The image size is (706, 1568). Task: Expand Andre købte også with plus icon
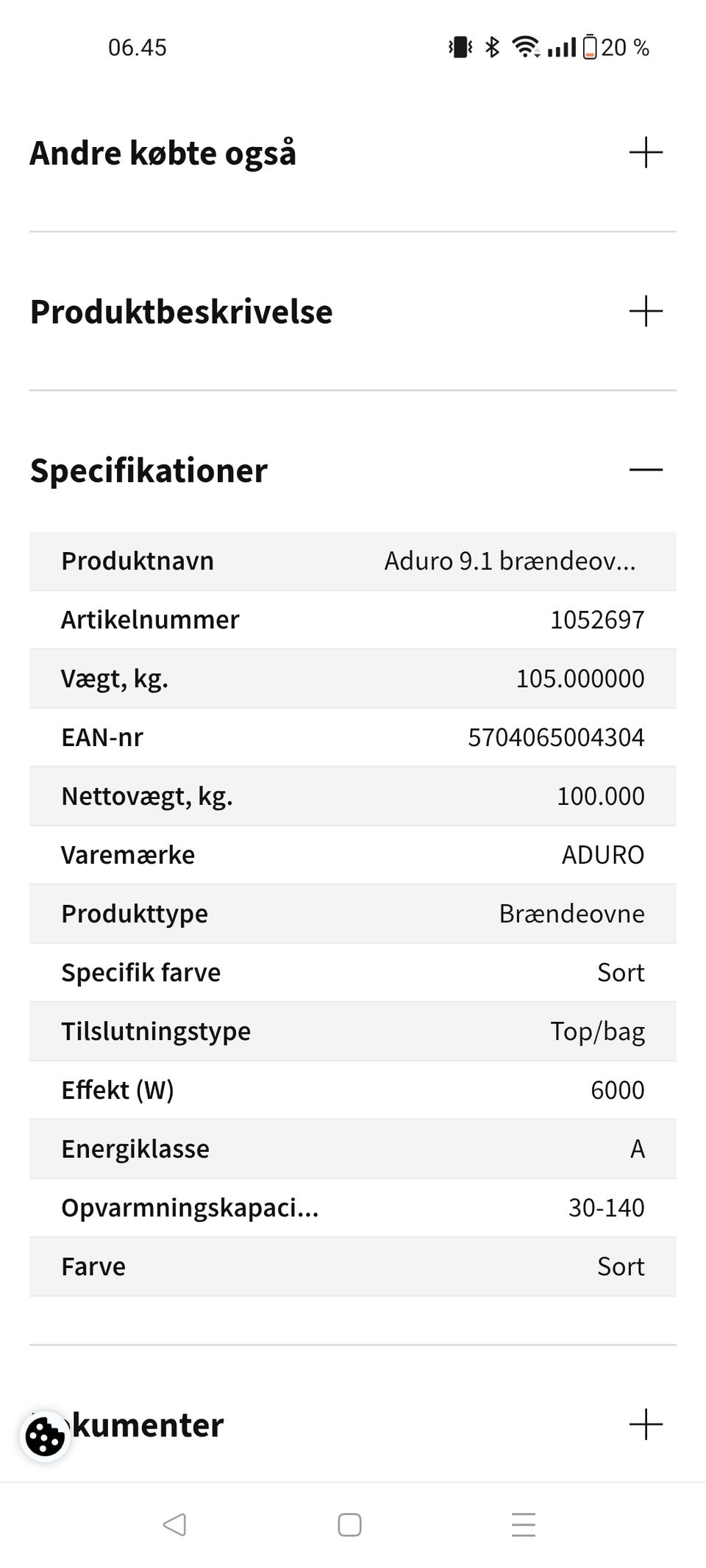point(646,153)
